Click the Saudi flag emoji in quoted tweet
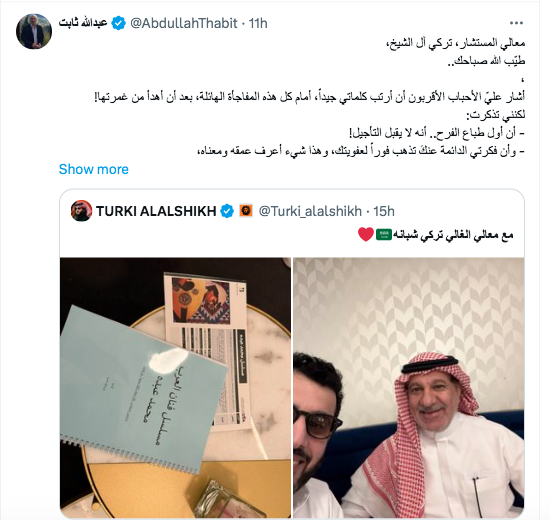This screenshot has height=520, width=550. tap(384, 234)
